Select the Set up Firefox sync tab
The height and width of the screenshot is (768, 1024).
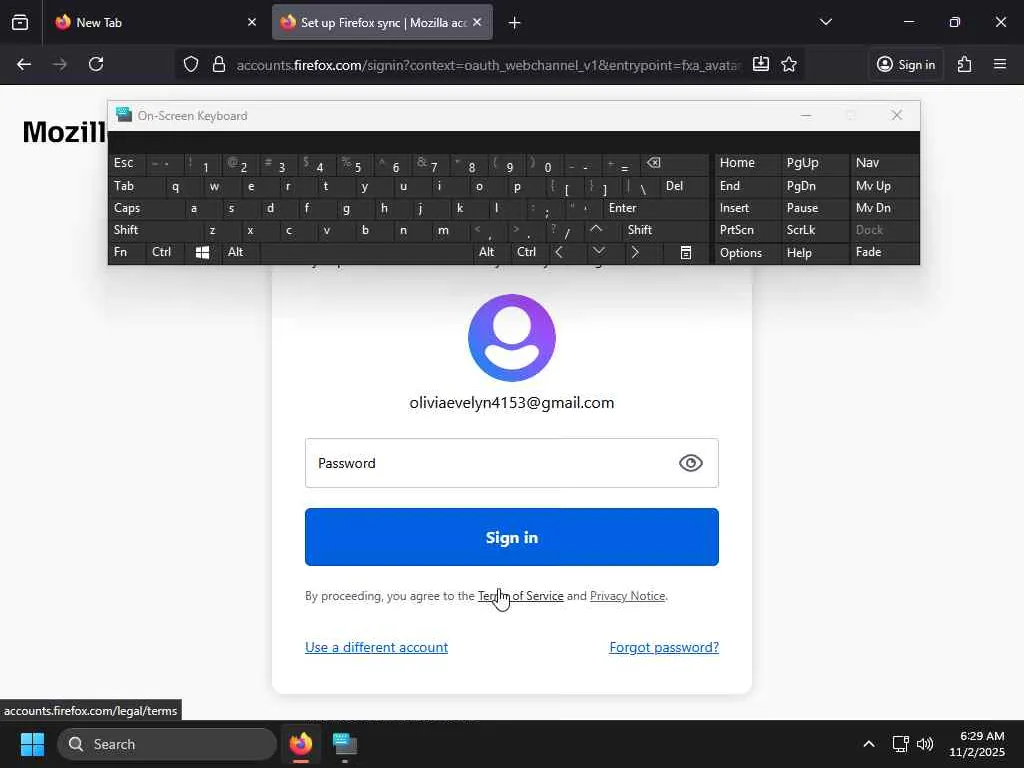[x=382, y=22]
